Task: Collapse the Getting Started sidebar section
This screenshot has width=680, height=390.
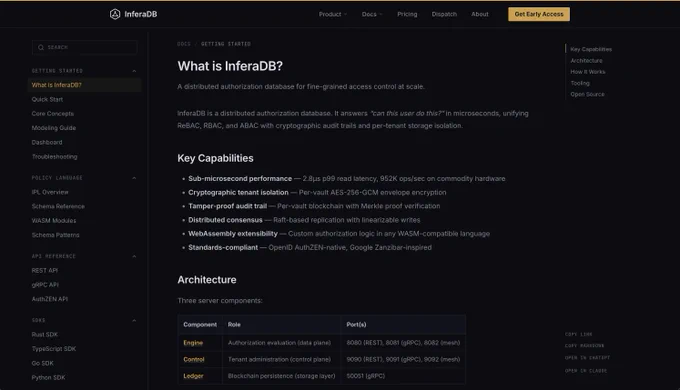Action: pyautogui.click(x=134, y=71)
